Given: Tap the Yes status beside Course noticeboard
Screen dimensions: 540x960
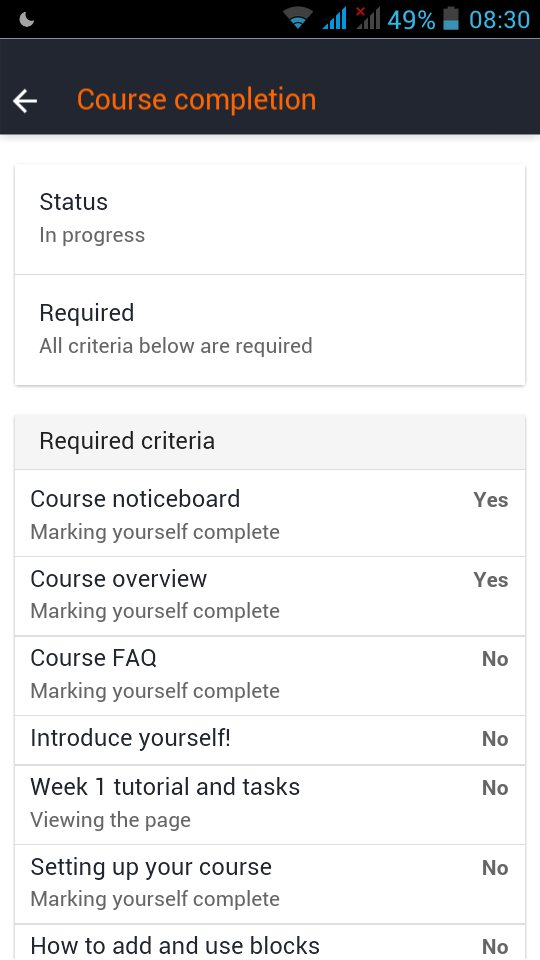Looking at the screenshot, I should [490, 500].
